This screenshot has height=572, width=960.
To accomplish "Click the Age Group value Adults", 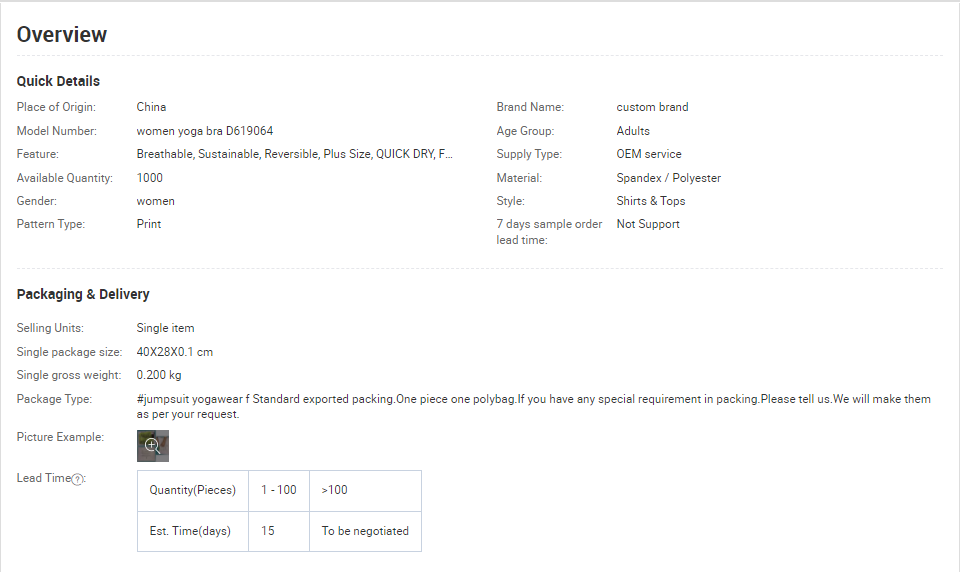I will tap(633, 130).
